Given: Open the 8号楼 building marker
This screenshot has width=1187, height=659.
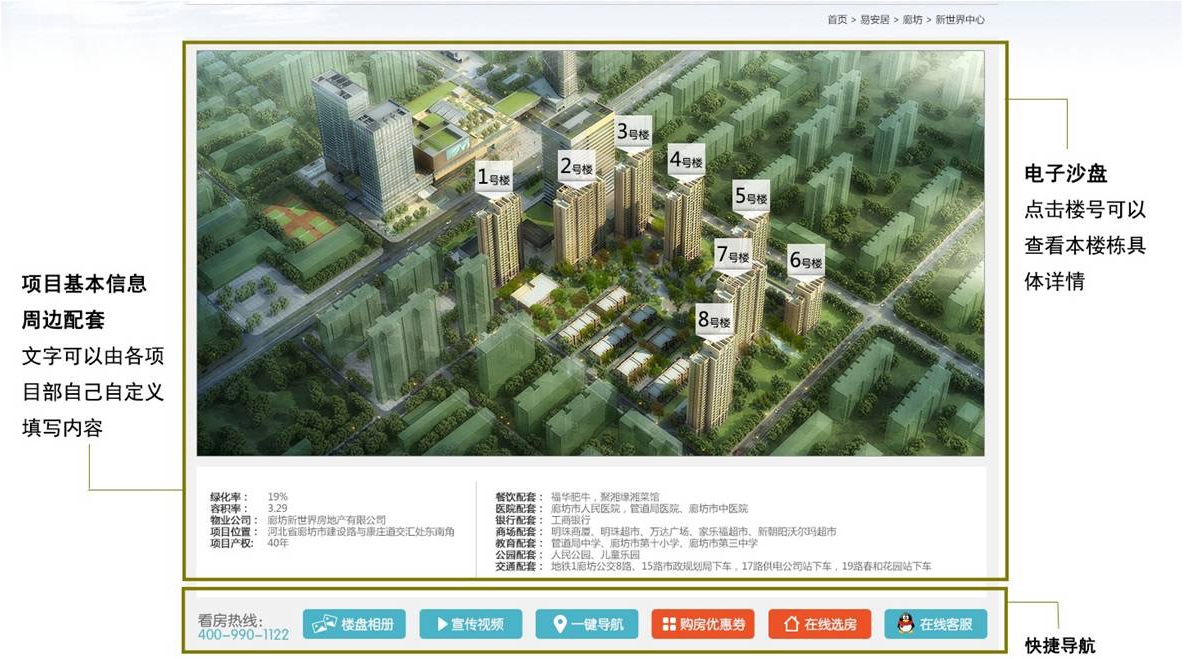Looking at the screenshot, I should tap(715, 321).
